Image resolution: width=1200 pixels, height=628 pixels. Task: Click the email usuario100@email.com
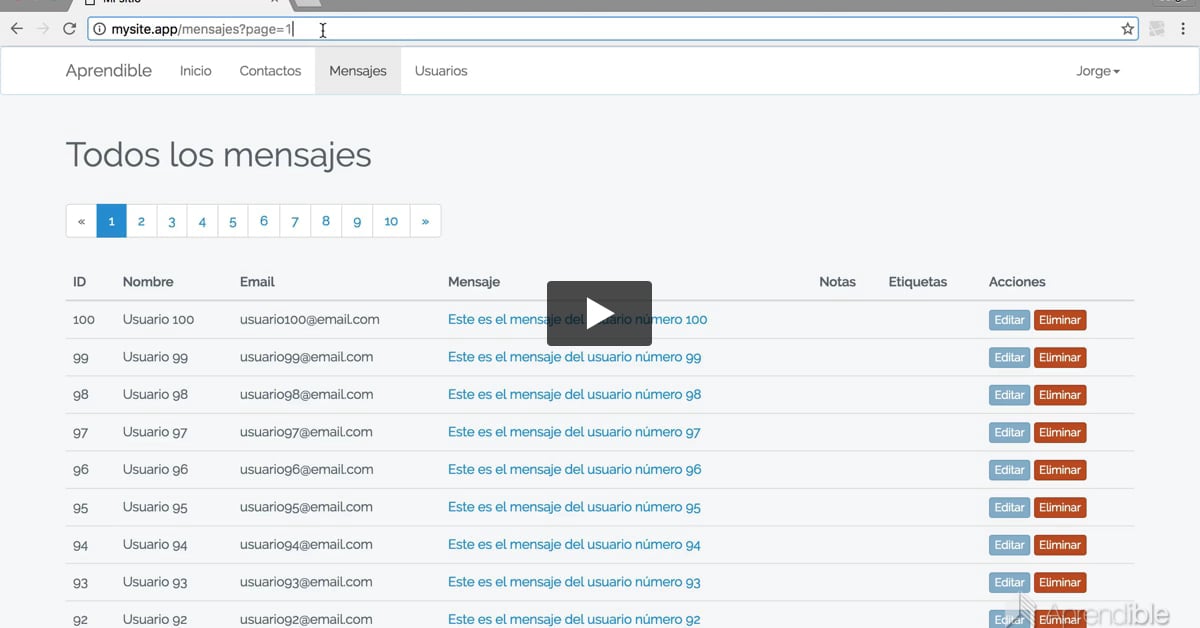(310, 320)
